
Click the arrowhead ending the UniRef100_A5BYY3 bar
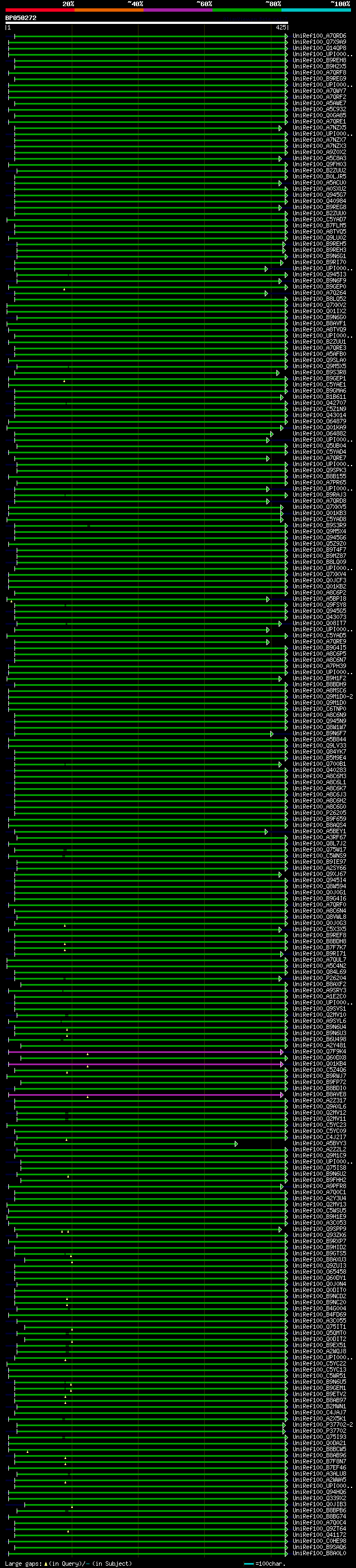236,1144
